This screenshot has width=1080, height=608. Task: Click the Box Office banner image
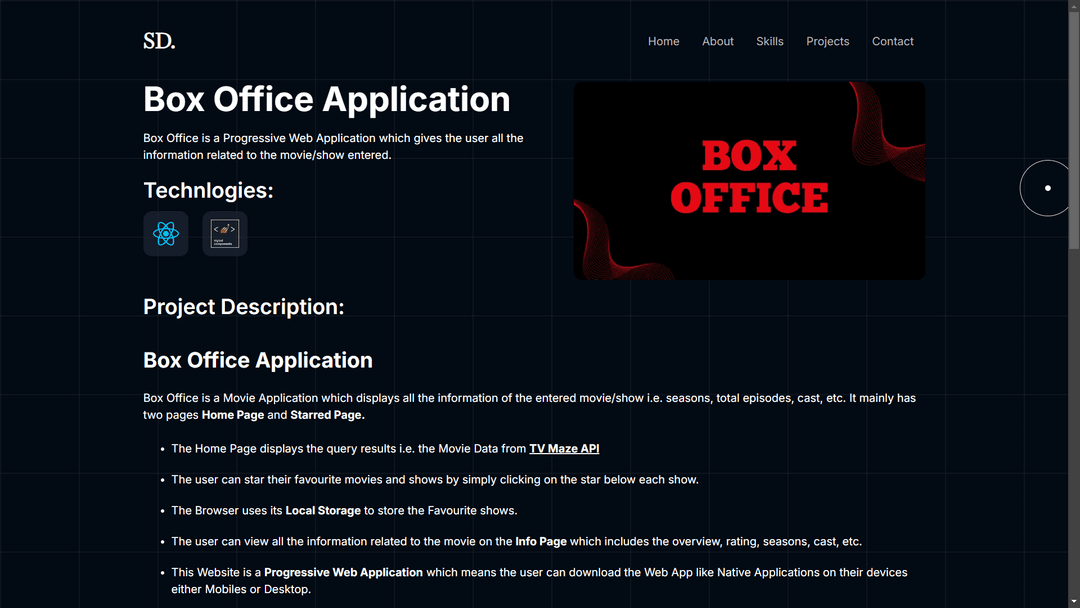748,180
